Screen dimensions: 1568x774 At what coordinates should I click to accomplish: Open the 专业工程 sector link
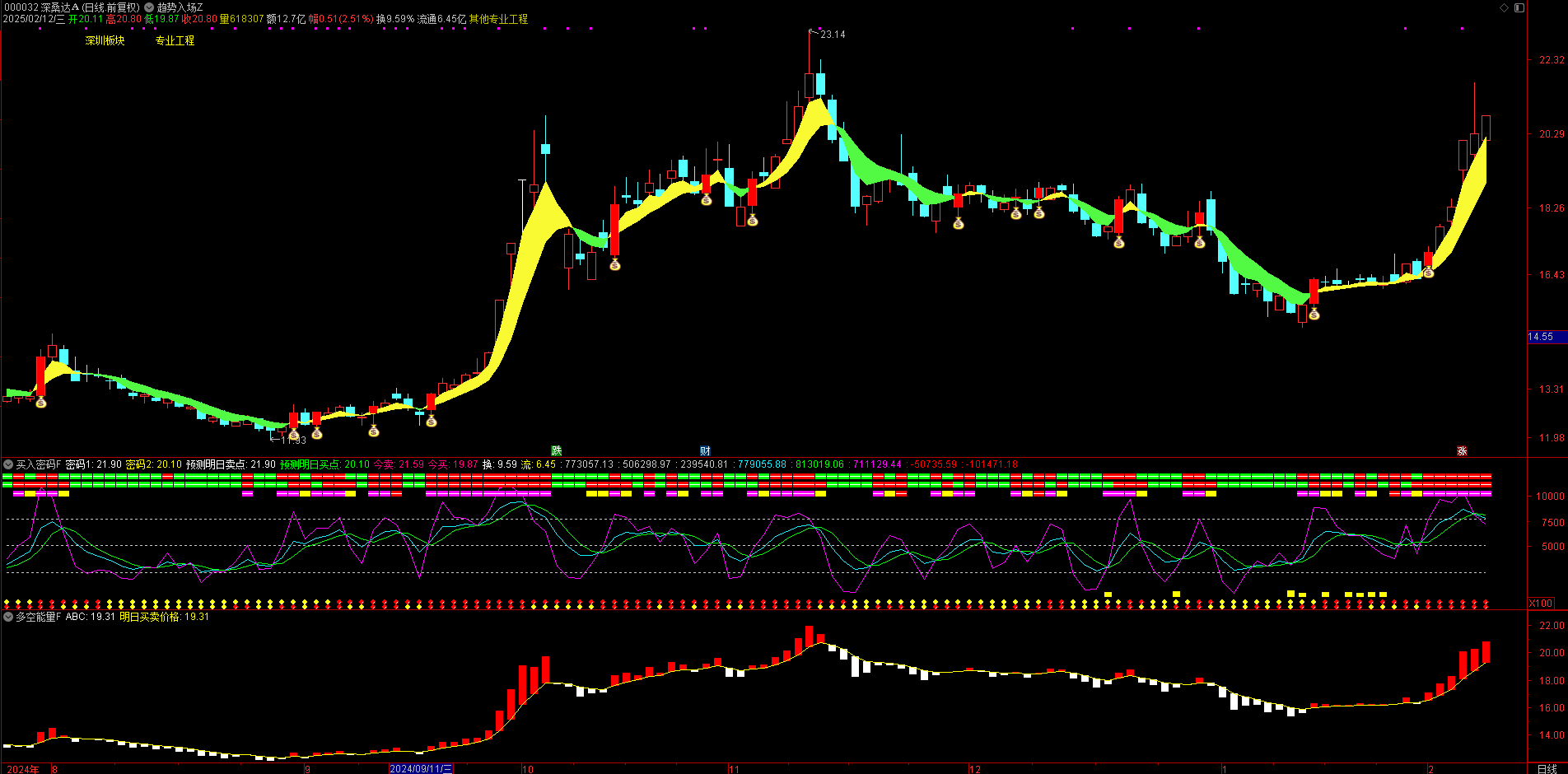click(175, 40)
